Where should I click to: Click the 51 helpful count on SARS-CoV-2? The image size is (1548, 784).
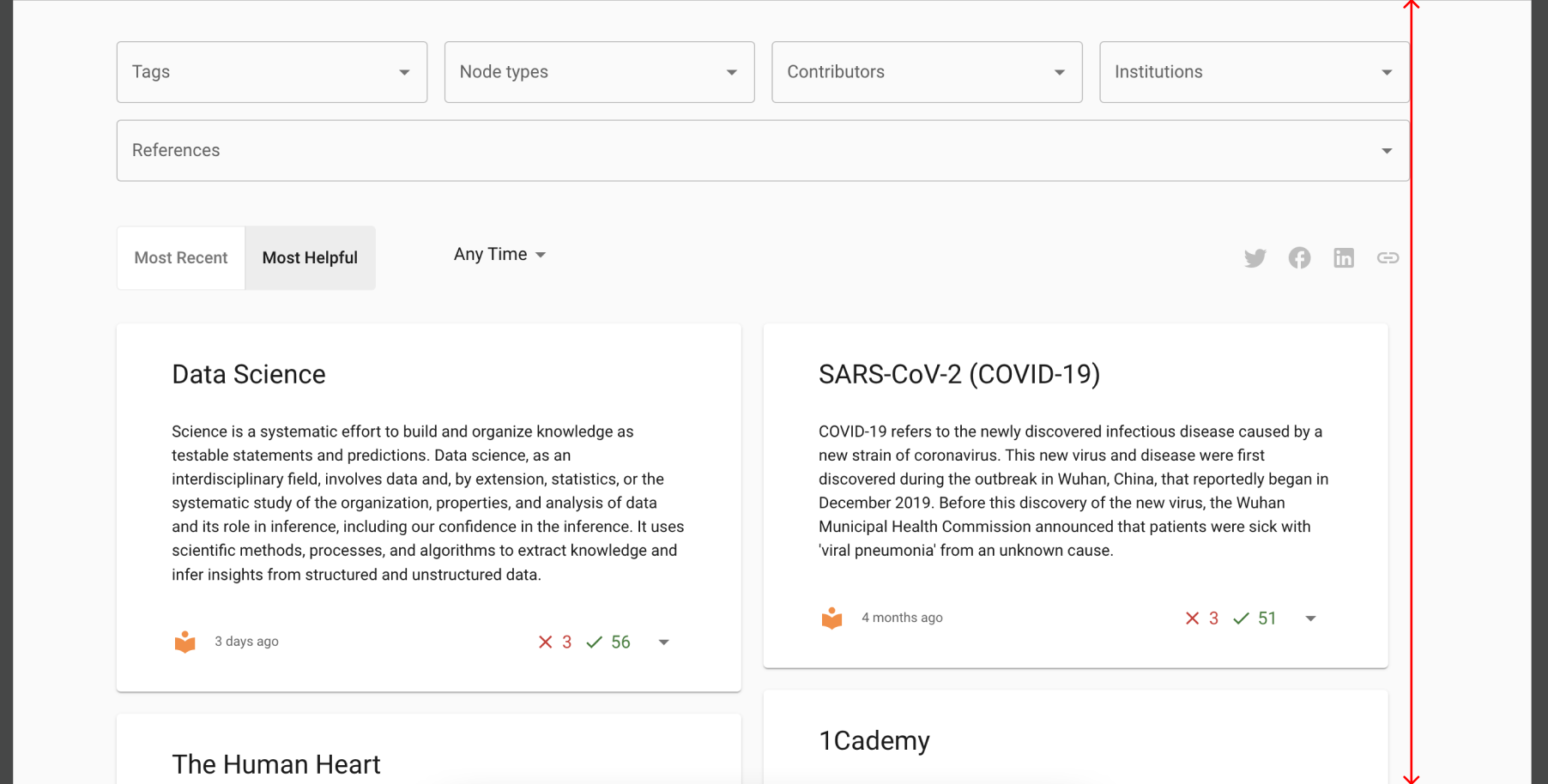1267,618
